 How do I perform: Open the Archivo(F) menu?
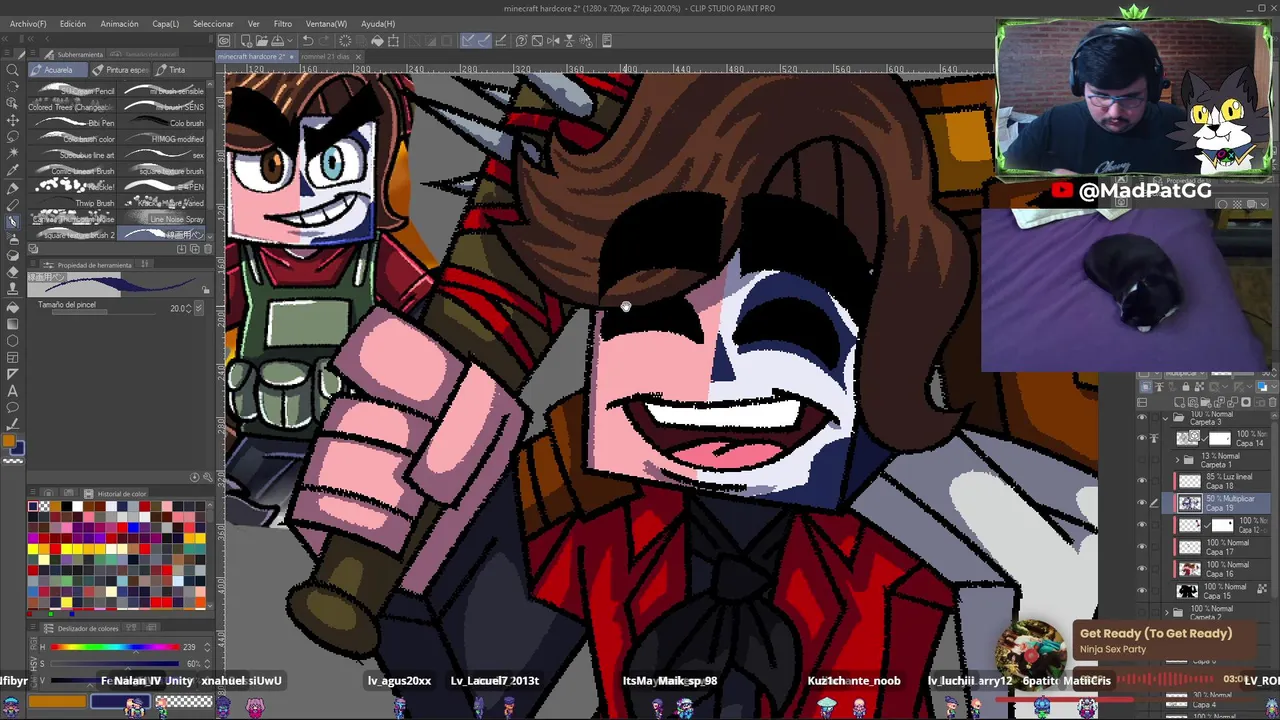click(28, 23)
